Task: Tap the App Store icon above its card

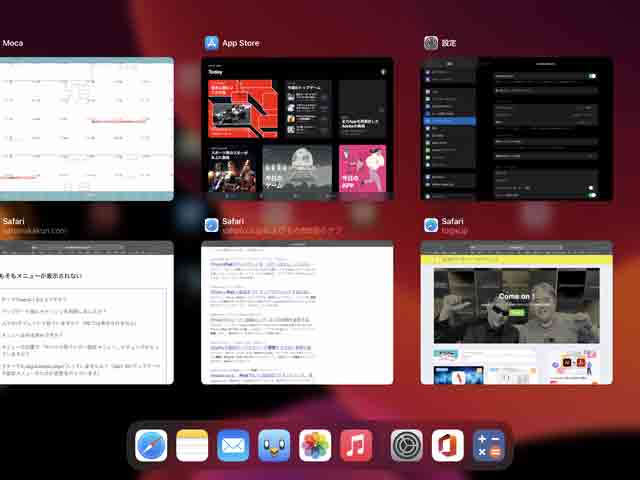Action: (x=211, y=43)
